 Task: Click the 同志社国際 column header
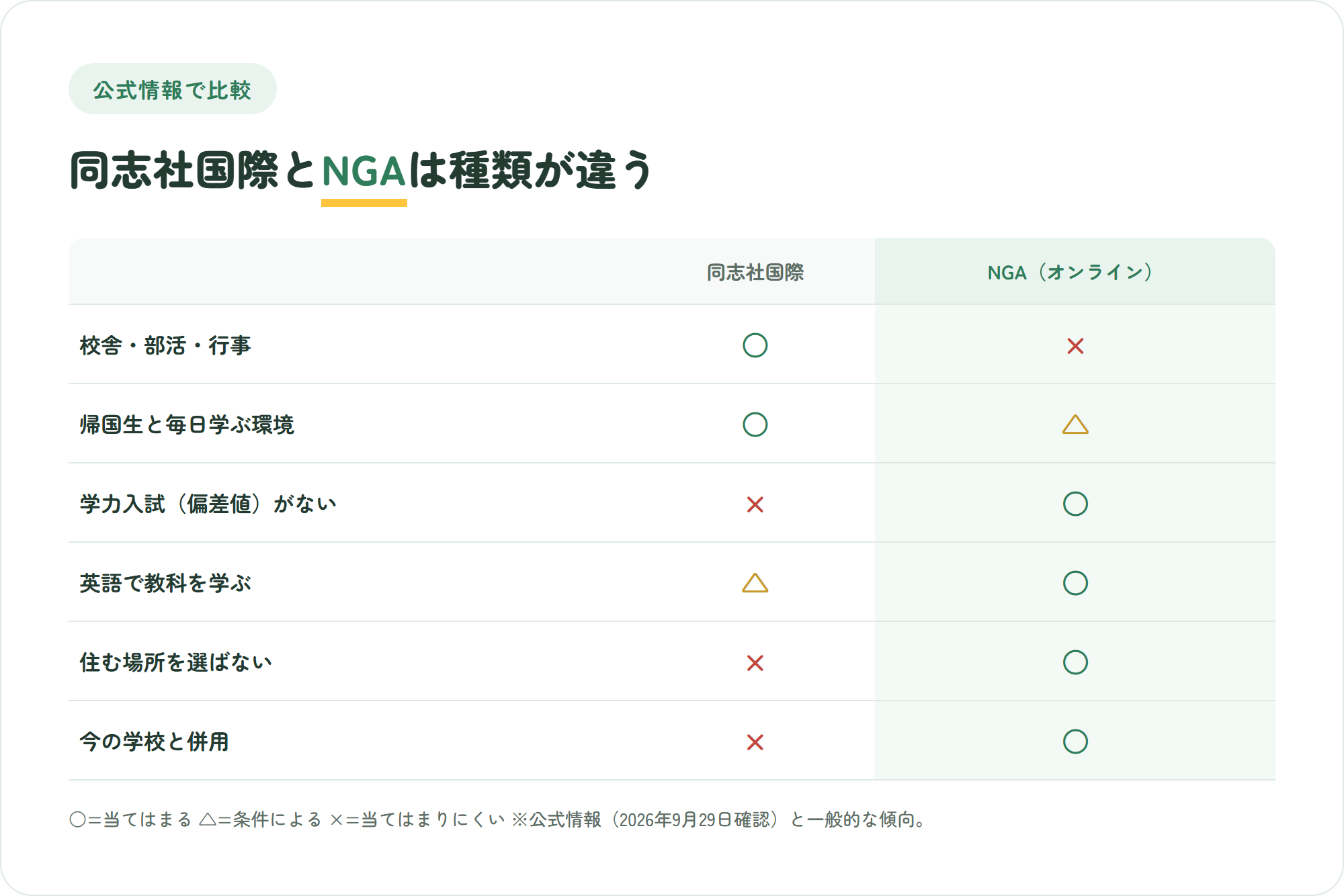click(755, 272)
